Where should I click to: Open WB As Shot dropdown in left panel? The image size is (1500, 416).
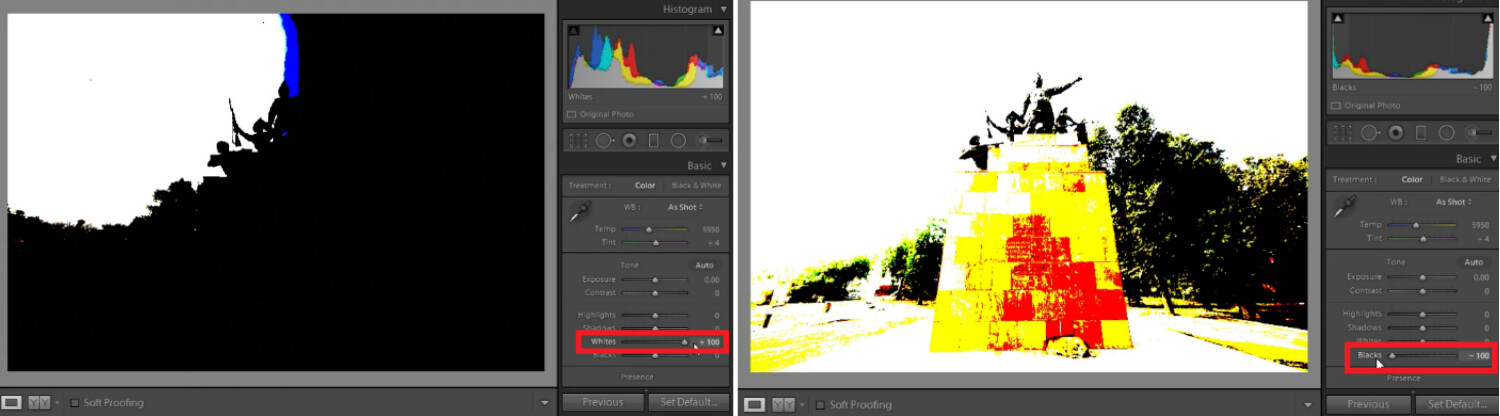coord(685,207)
